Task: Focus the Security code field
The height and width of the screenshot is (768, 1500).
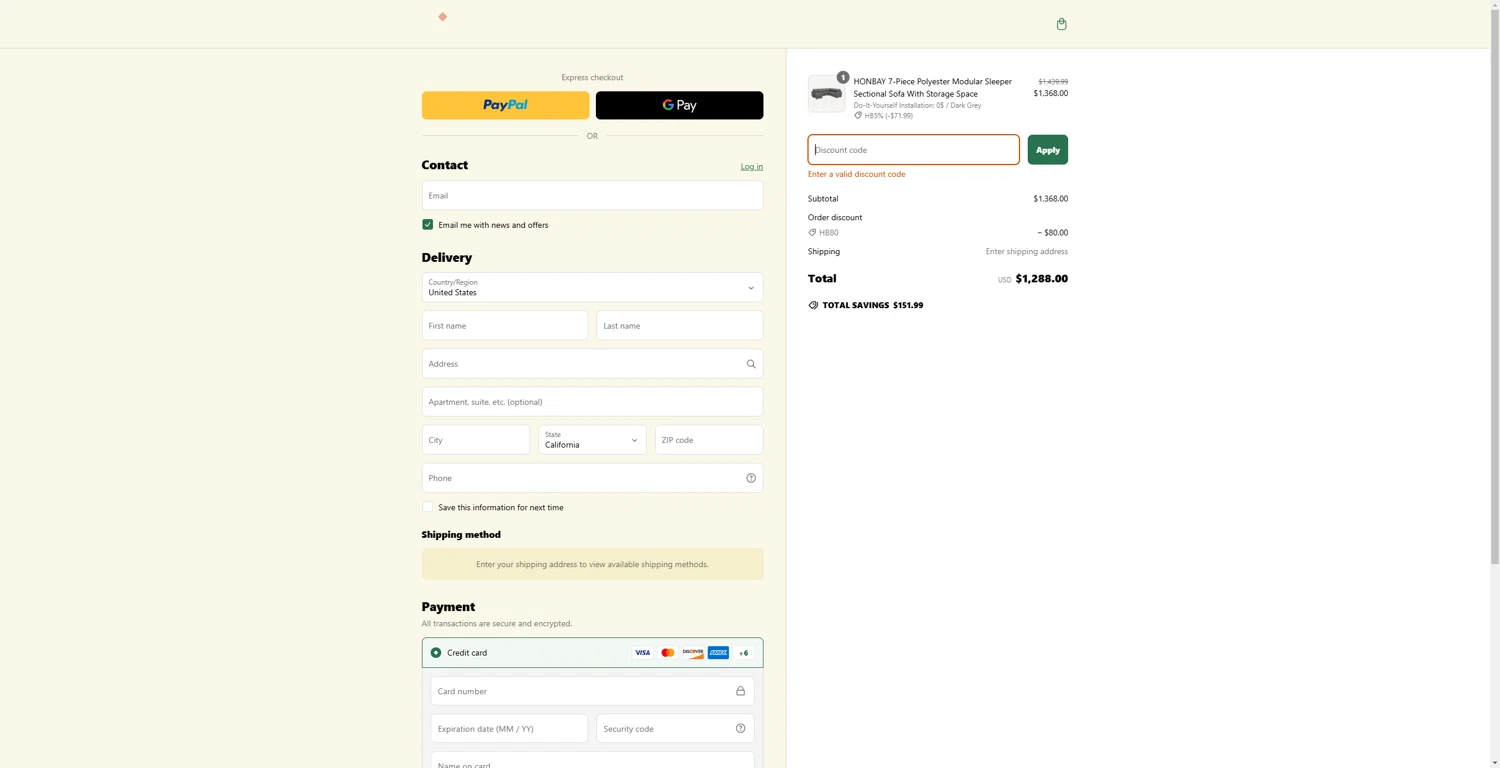Action: click(675, 728)
